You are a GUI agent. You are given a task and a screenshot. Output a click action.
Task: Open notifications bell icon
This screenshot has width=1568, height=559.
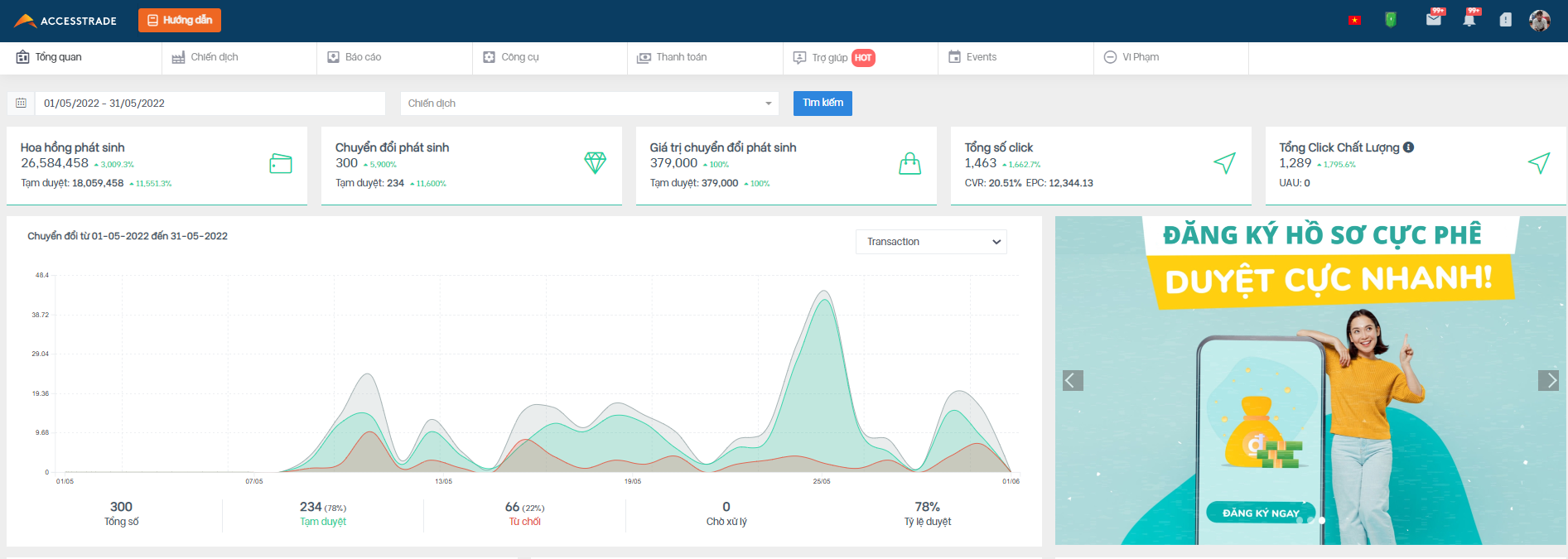[1469, 19]
